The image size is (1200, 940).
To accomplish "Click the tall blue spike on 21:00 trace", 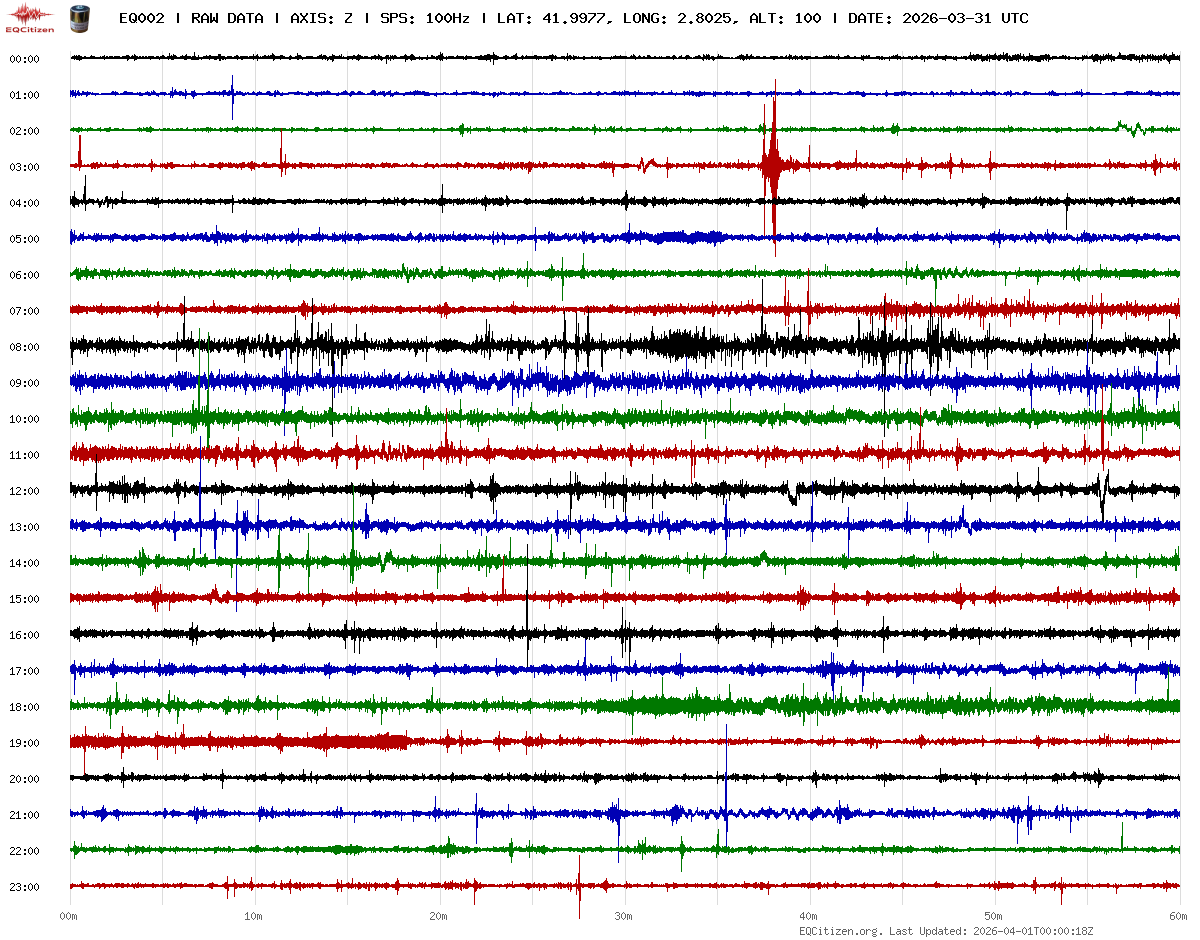I will pyautogui.click(x=726, y=790).
